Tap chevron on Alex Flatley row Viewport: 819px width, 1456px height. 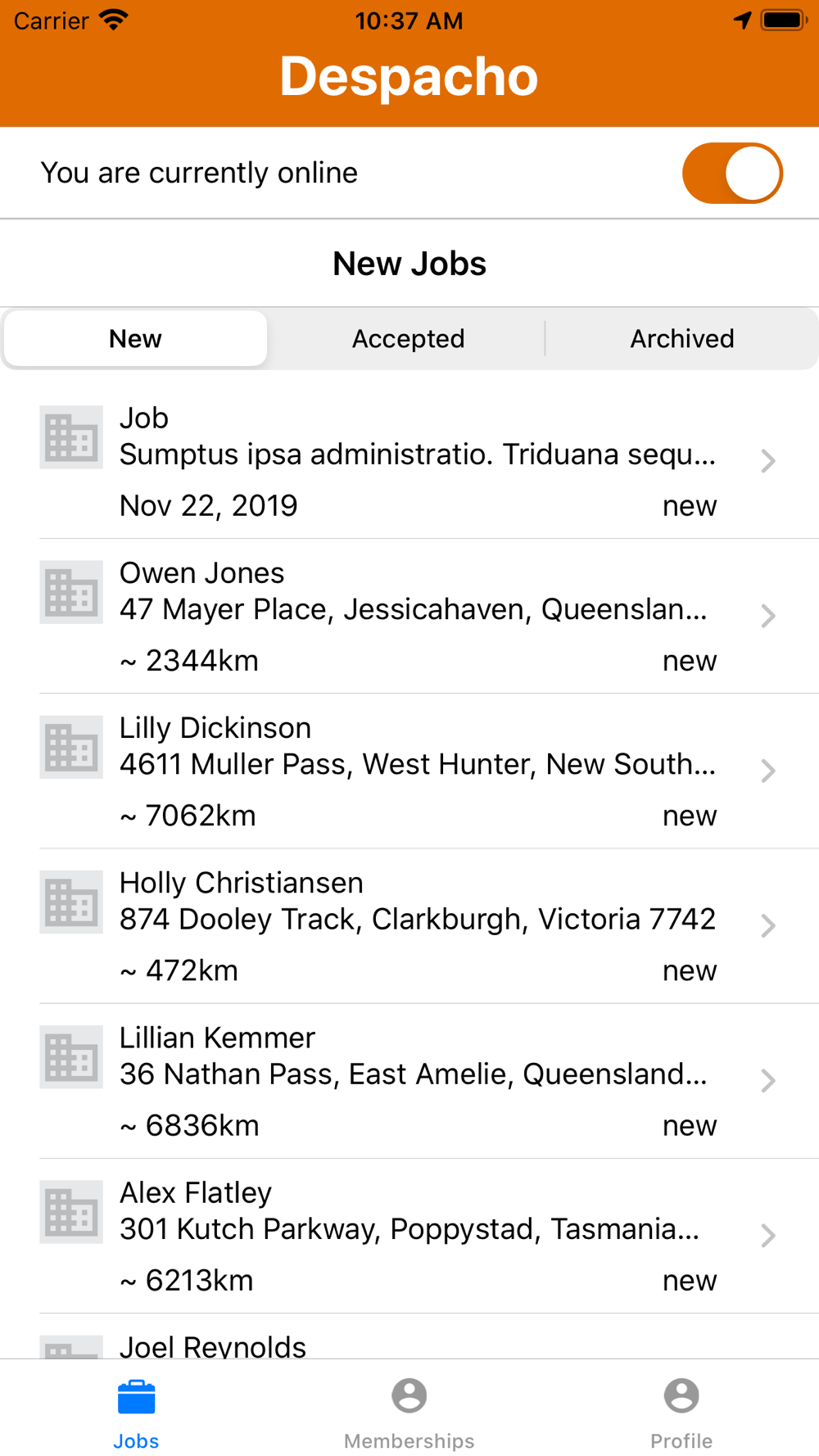coord(767,1235)
